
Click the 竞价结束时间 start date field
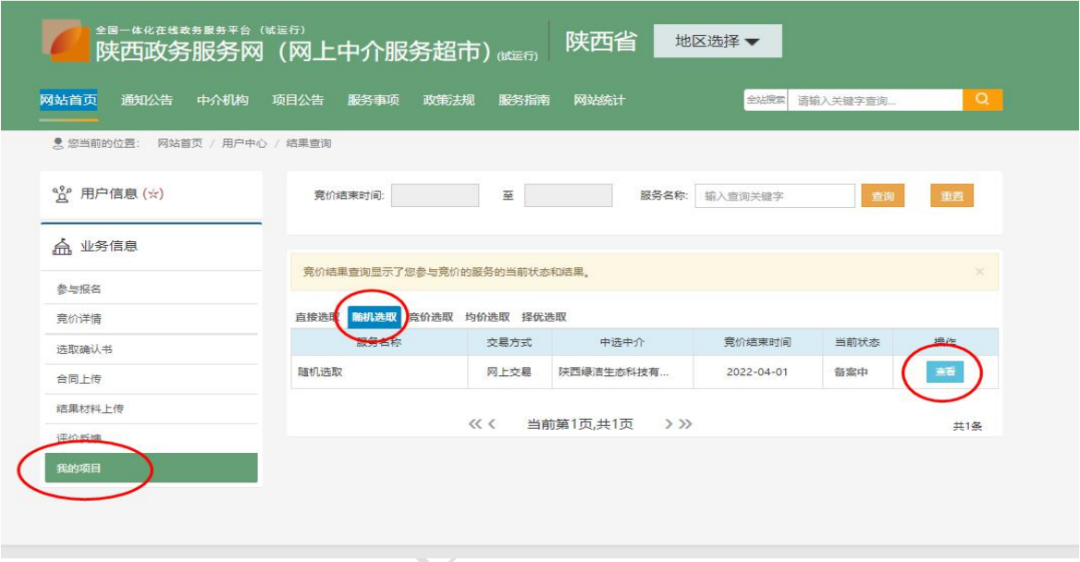click(435, 196)
